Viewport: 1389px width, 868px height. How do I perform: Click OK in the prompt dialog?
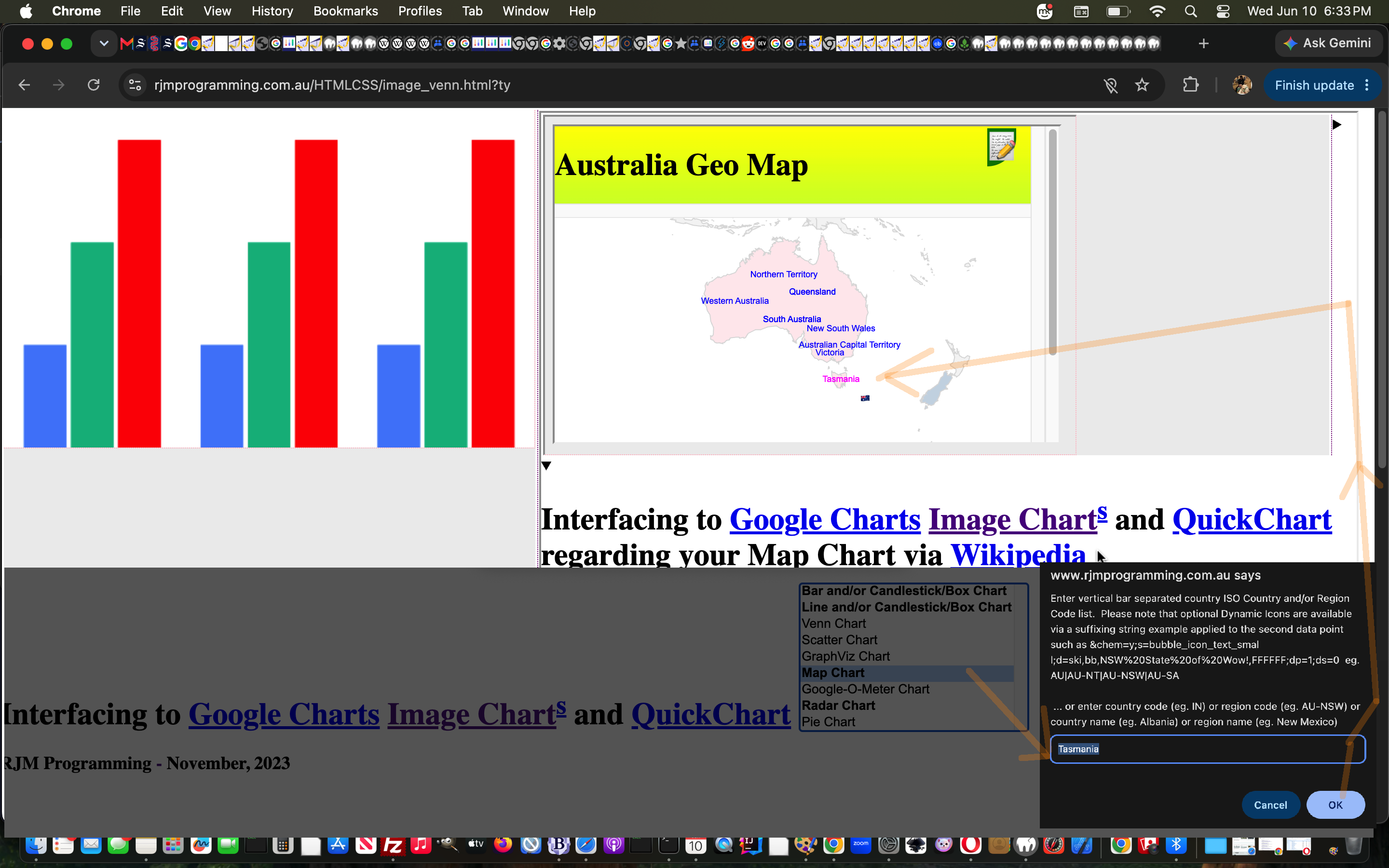pyautogui.click(x=1335, y=805)
